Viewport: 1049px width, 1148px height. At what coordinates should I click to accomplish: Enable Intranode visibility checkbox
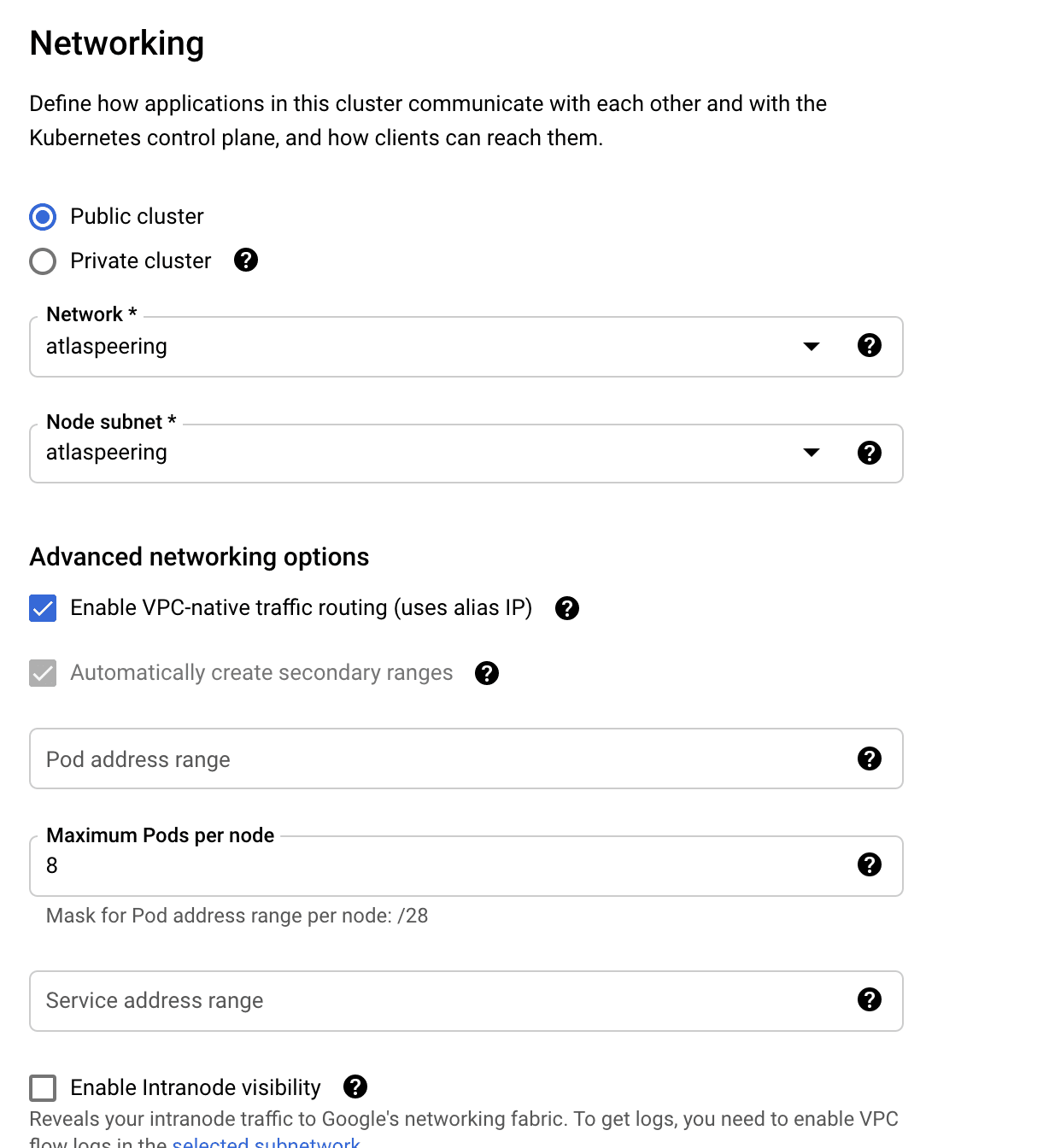[43, 1088]
